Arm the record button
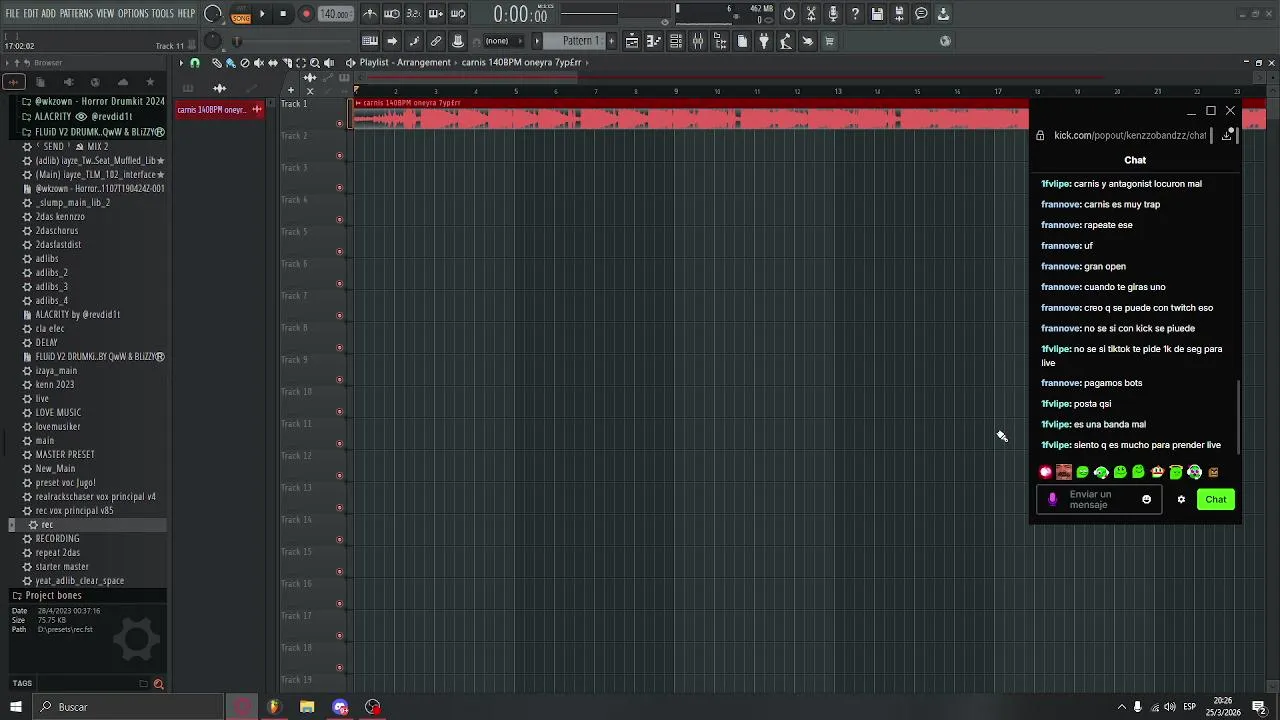This screenshot has height=720, width=1280. (x=306, y=14)
